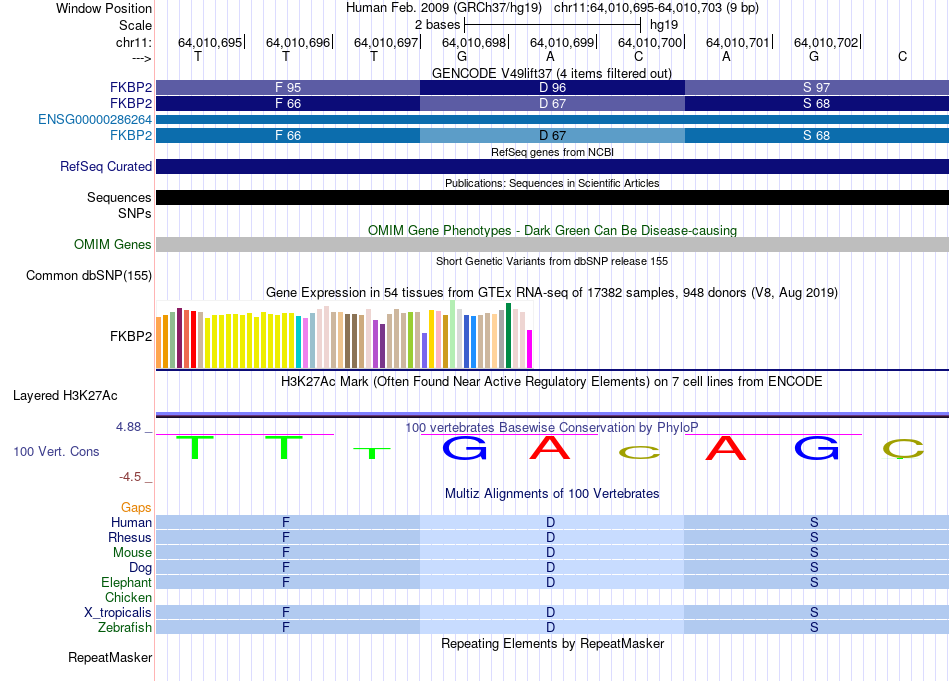This screenshot has height=681, width=950.
Task: Click the GTEx FKBP2 expression bar chart
Action: [344, 335]
